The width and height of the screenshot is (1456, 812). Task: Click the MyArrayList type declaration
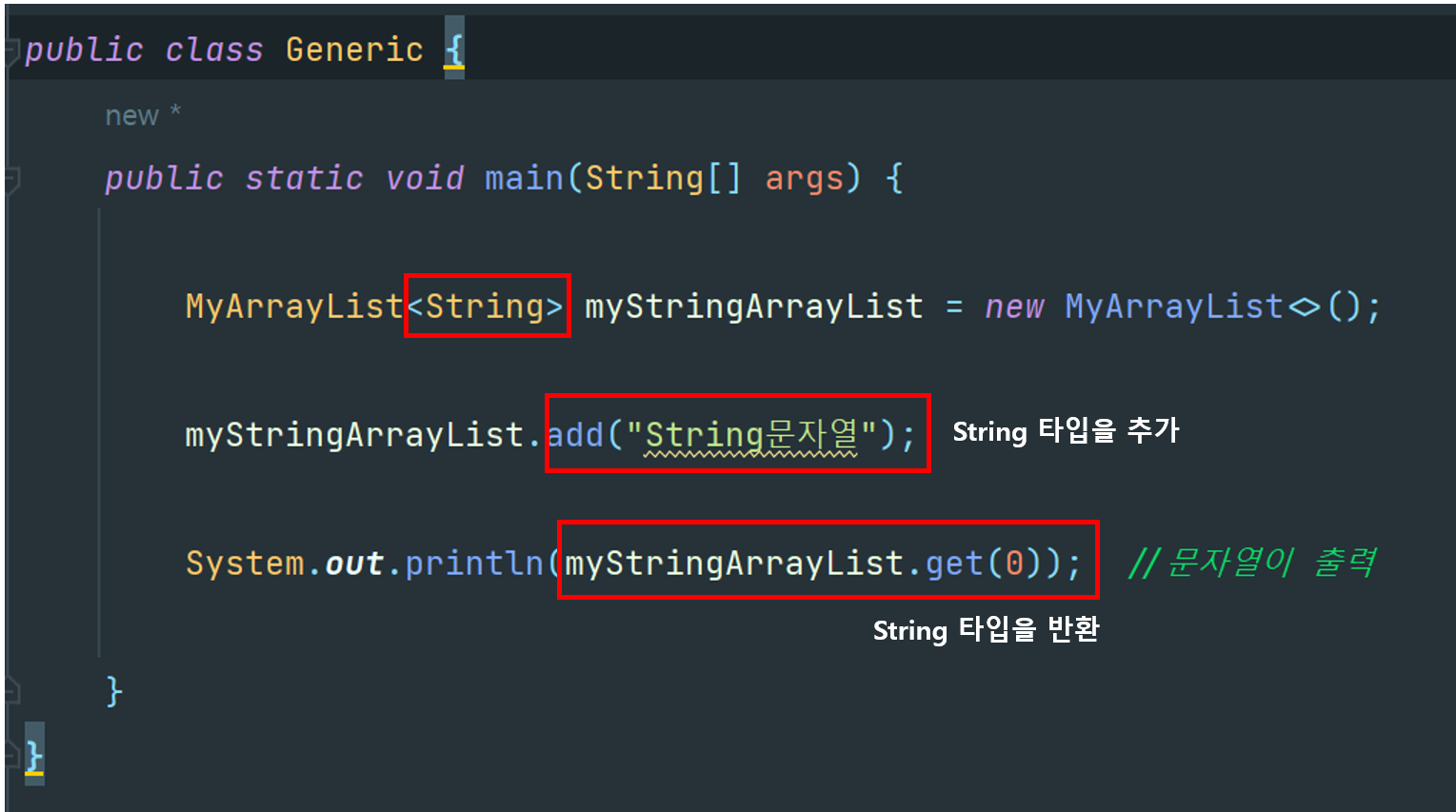tap(294, 306)
